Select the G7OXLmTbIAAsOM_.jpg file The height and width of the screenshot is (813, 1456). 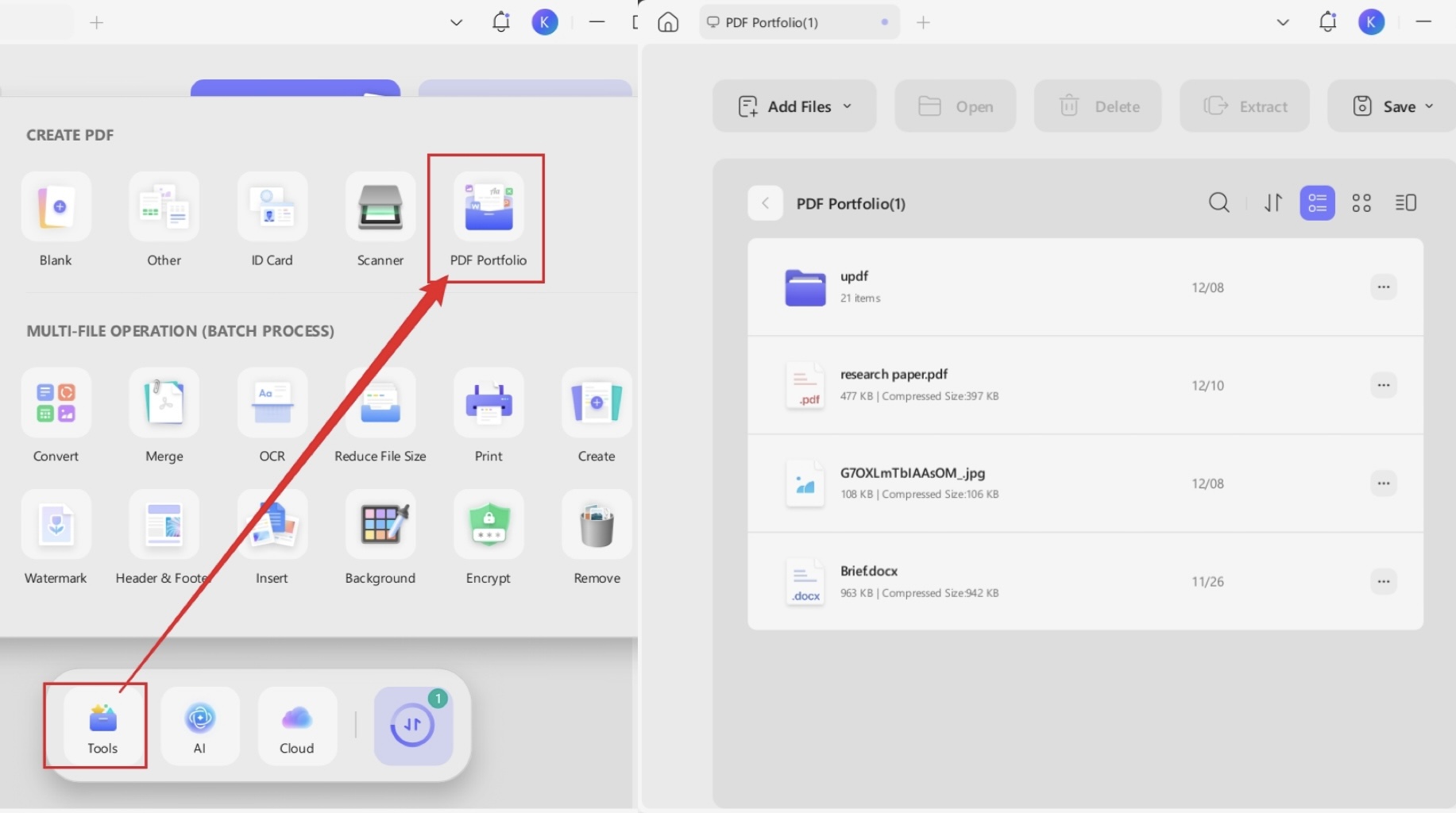tap(1085, 484)
